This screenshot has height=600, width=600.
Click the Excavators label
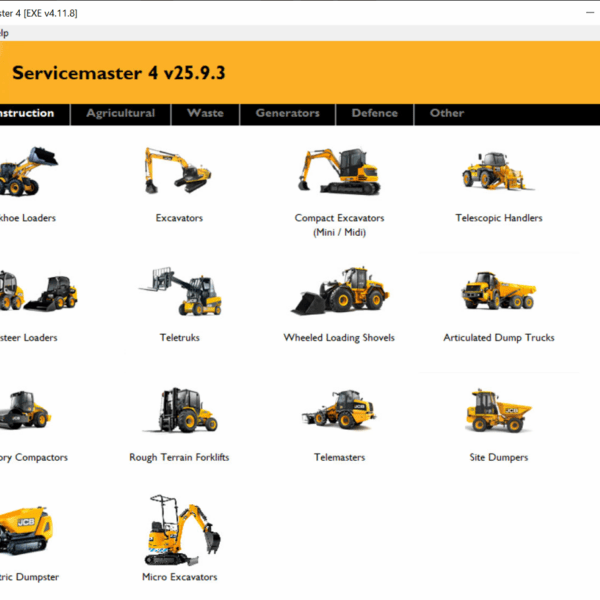point(179,218)
